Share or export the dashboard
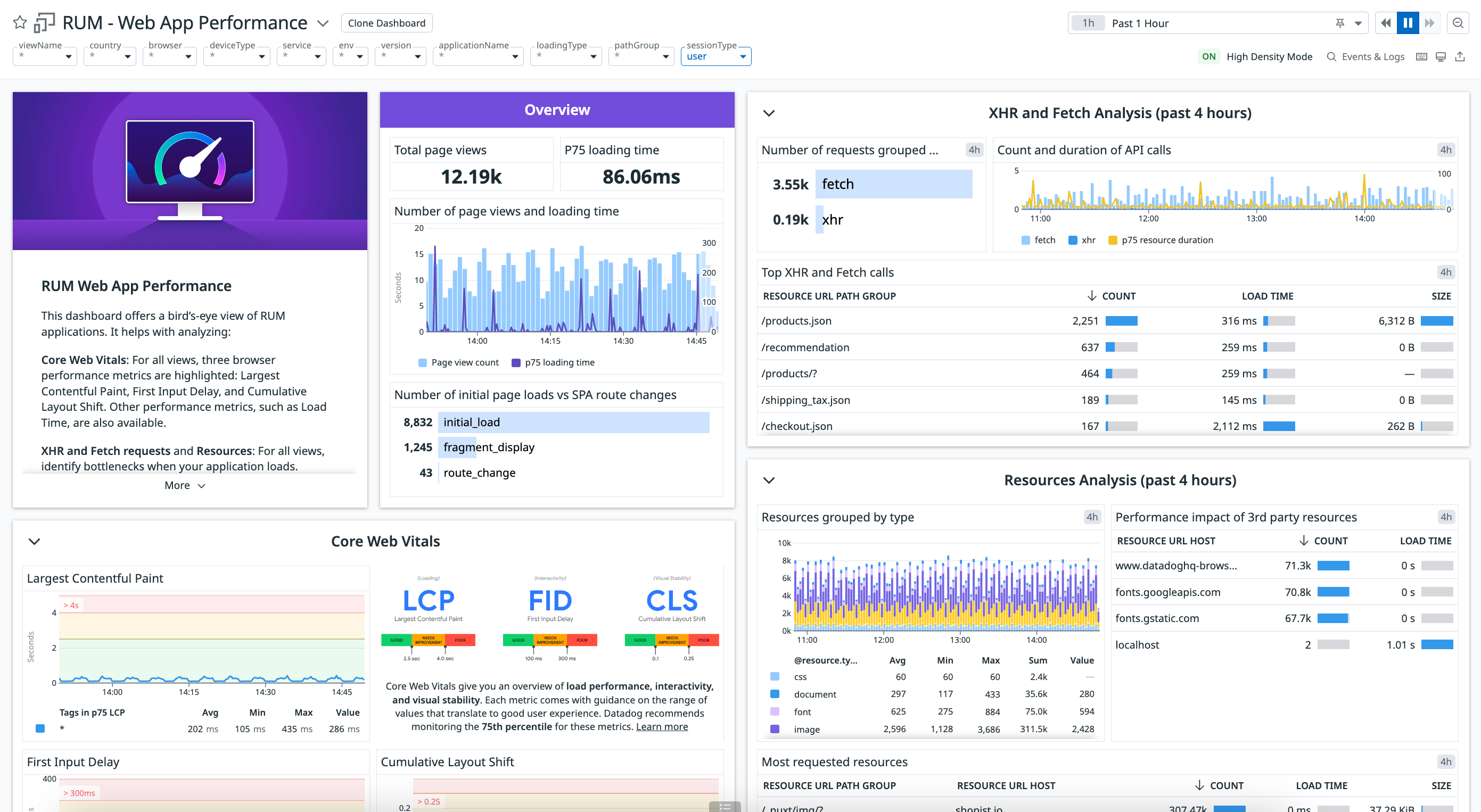 [x=1460, y=56]
